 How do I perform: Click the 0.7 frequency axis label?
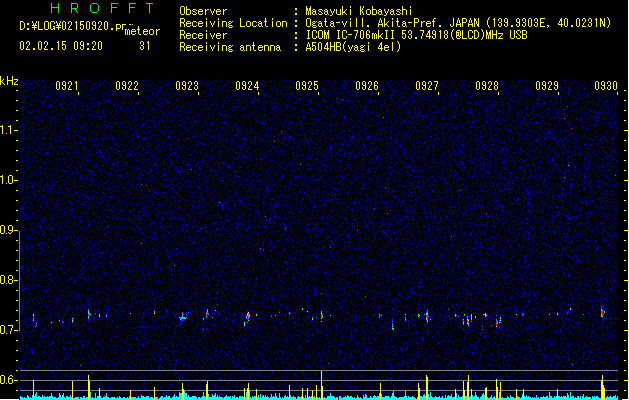coord(8,330)
